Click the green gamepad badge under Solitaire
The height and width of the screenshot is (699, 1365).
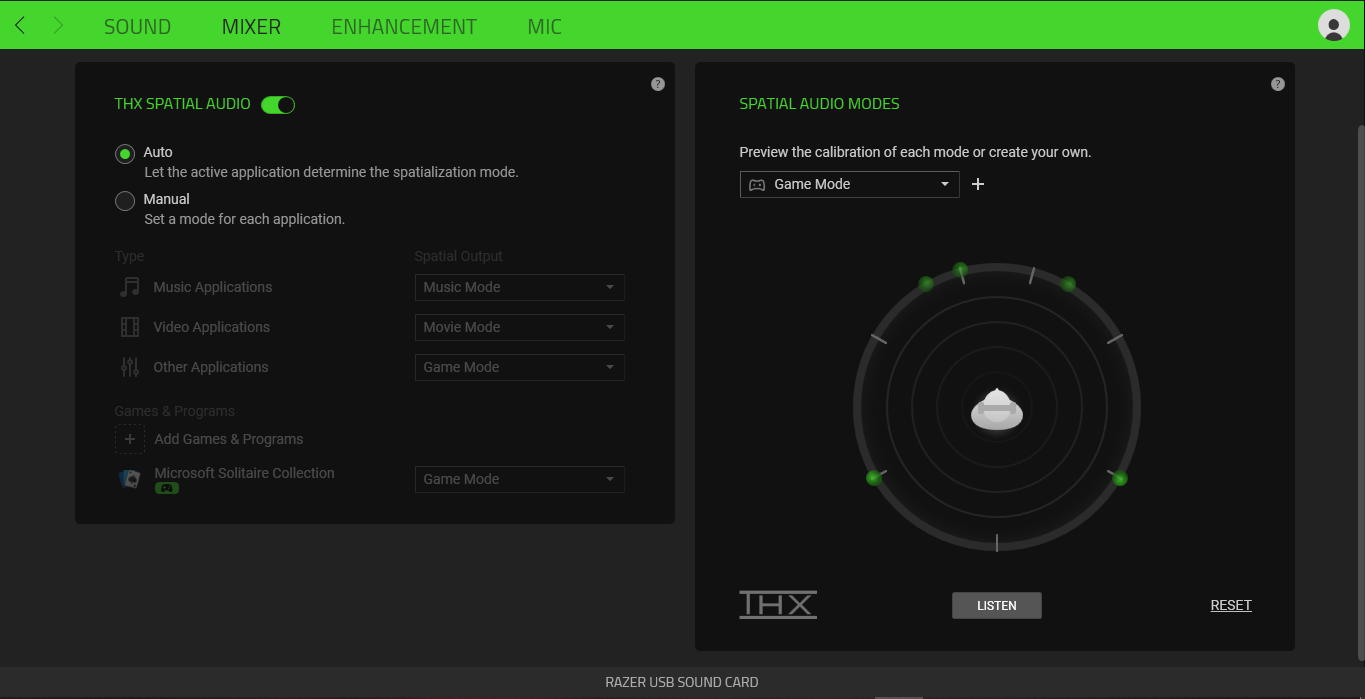167,488
